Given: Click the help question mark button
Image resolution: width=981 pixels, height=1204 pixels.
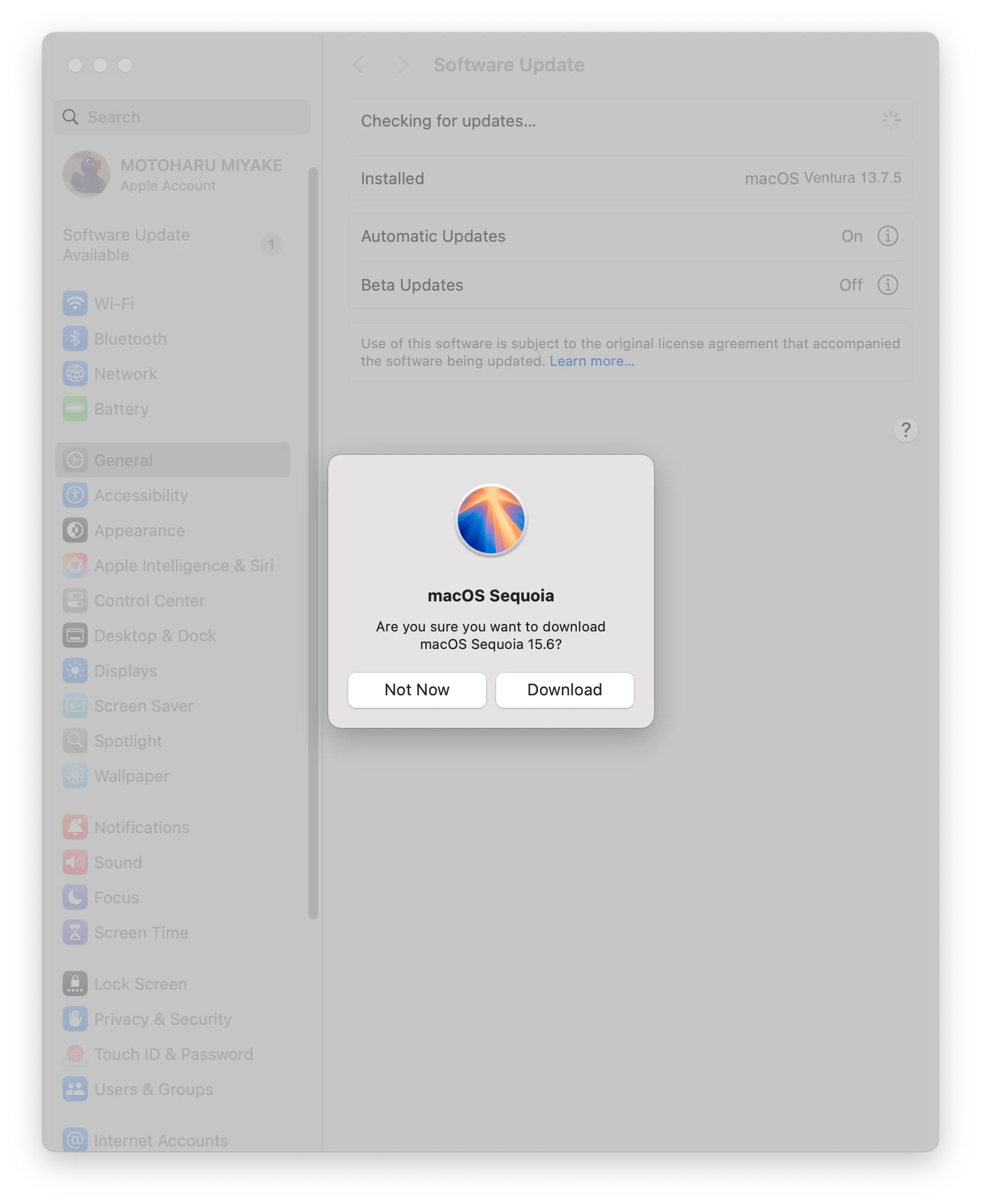Looking at the screenshot, I should click(906, 430).
